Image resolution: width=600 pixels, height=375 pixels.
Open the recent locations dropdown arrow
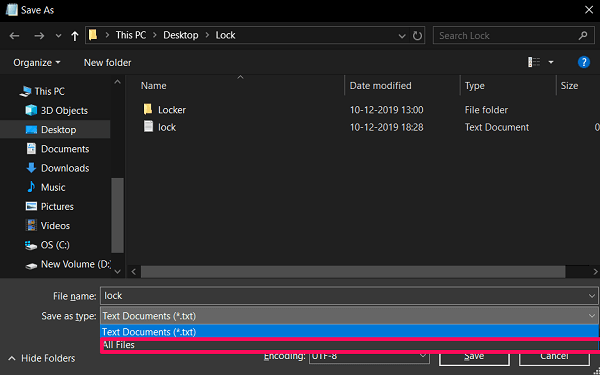coord(58,36)
